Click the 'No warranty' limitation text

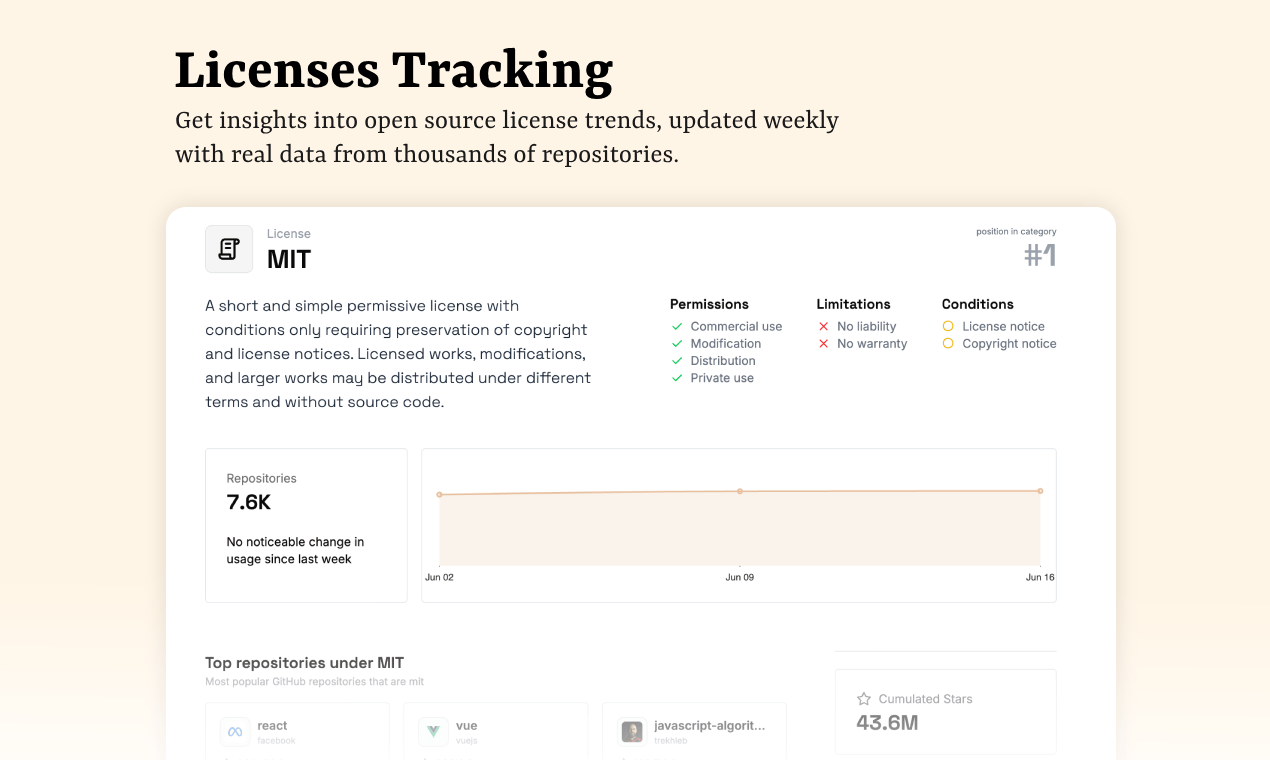coord(872,343)
